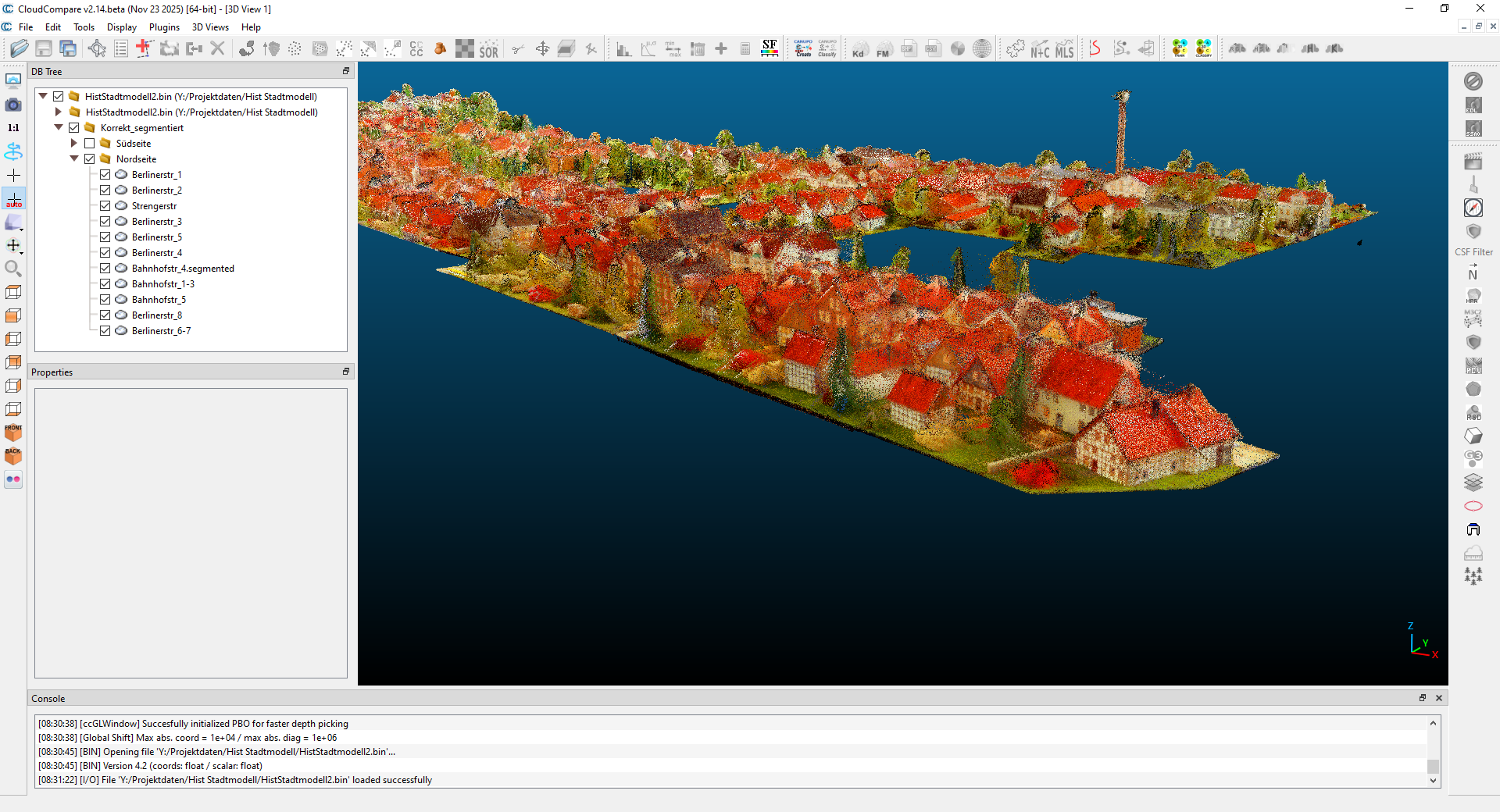The height and width of the screenshot is (812, 1500).
Task: Expand the Südseite folder
Action: [x=74, y=144]
